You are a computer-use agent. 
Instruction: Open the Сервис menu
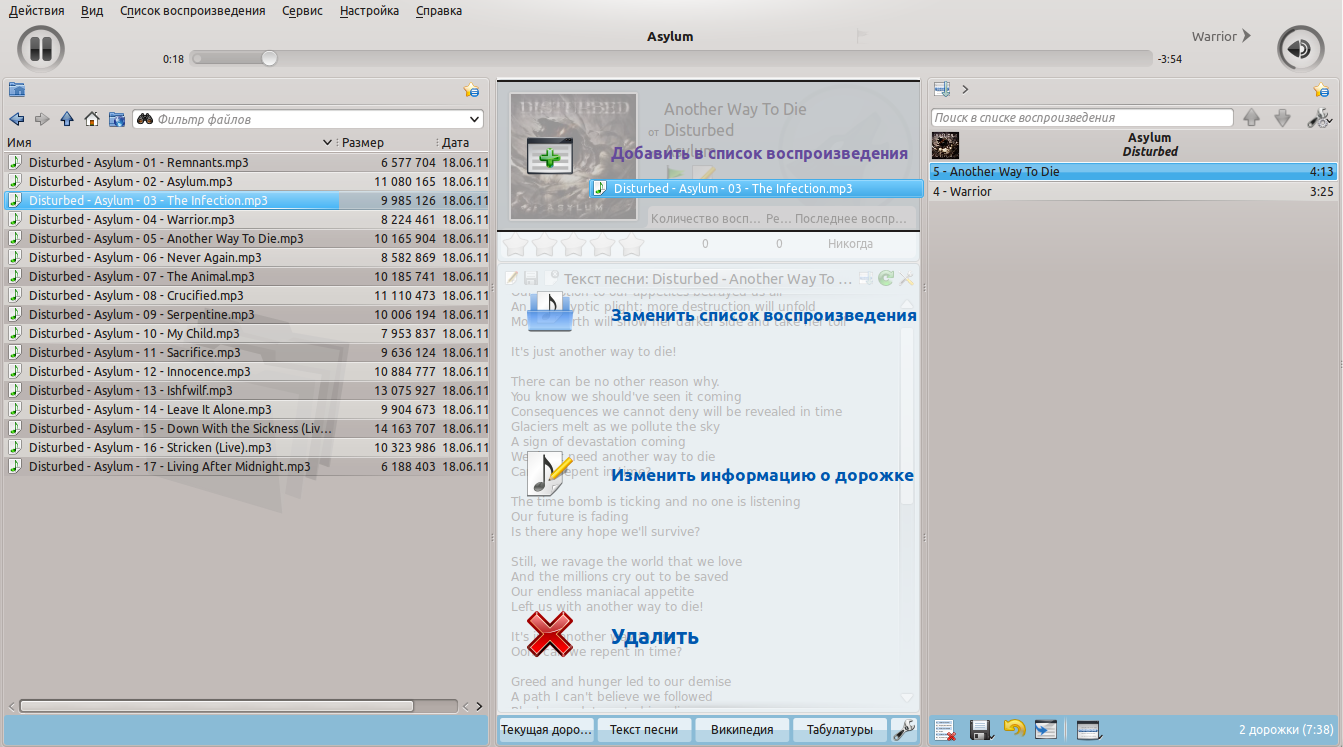coord(302,11)
